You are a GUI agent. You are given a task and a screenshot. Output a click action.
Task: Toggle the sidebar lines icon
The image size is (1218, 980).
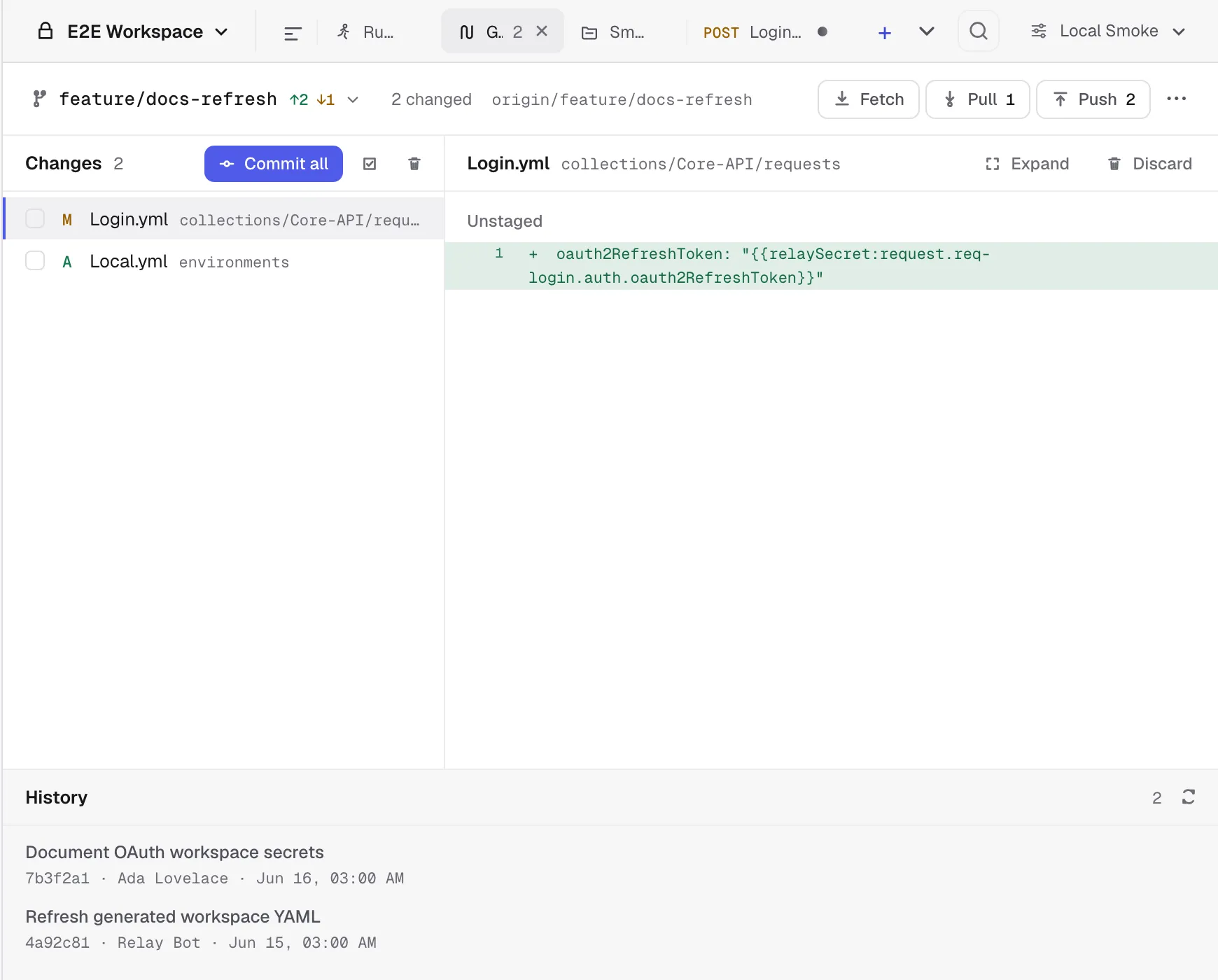click(293, 33)
